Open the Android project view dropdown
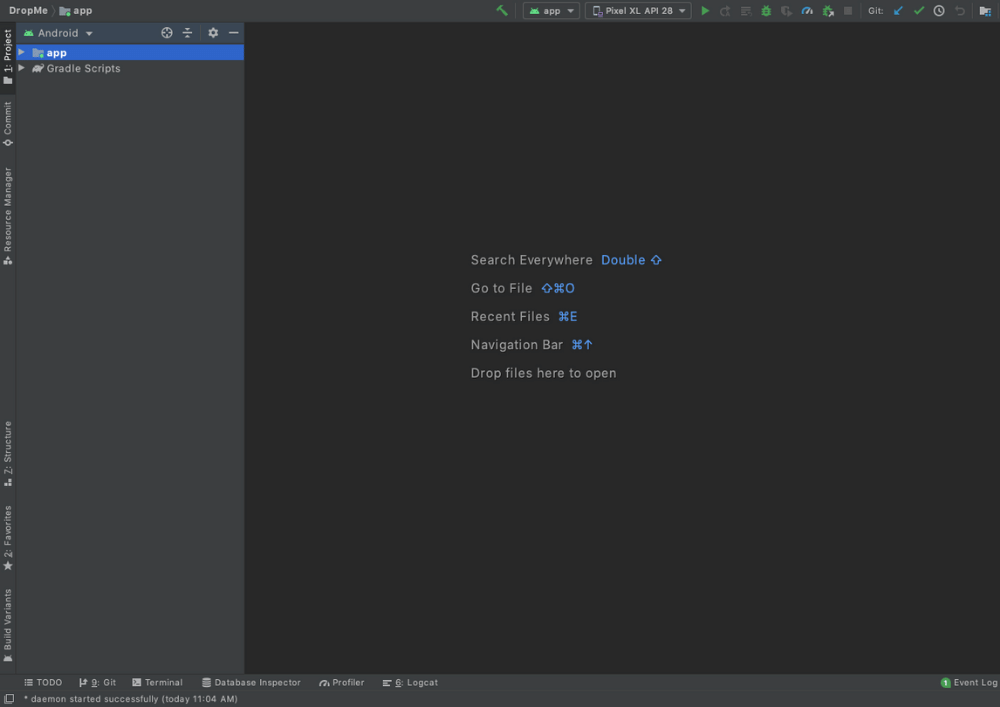This screenshot has width=1000, height=707. pyautogui.click(x=58, y=33)
